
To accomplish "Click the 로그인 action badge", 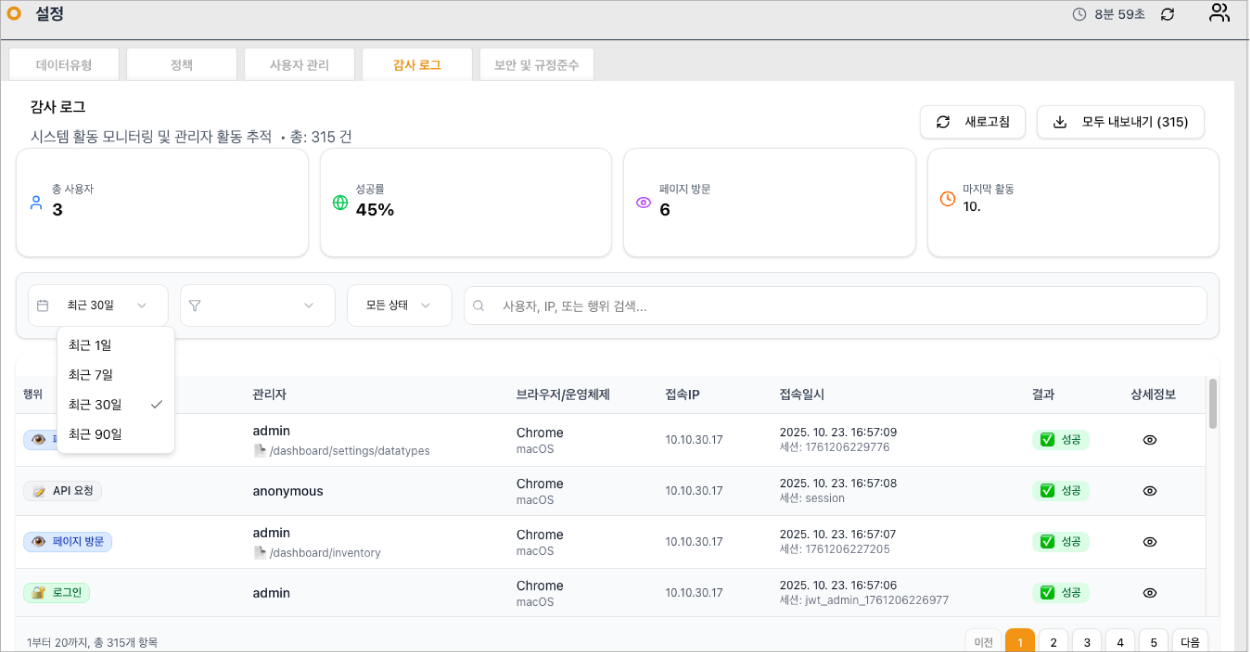I will tap(57, 593).
